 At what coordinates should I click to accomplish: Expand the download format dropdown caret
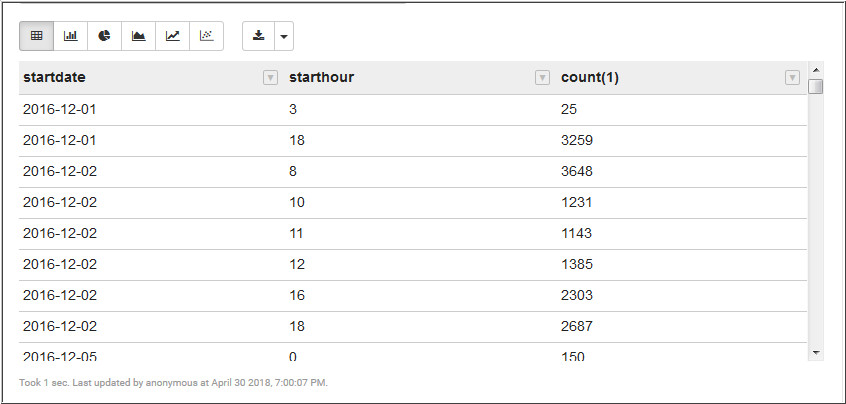coord(283,37)
